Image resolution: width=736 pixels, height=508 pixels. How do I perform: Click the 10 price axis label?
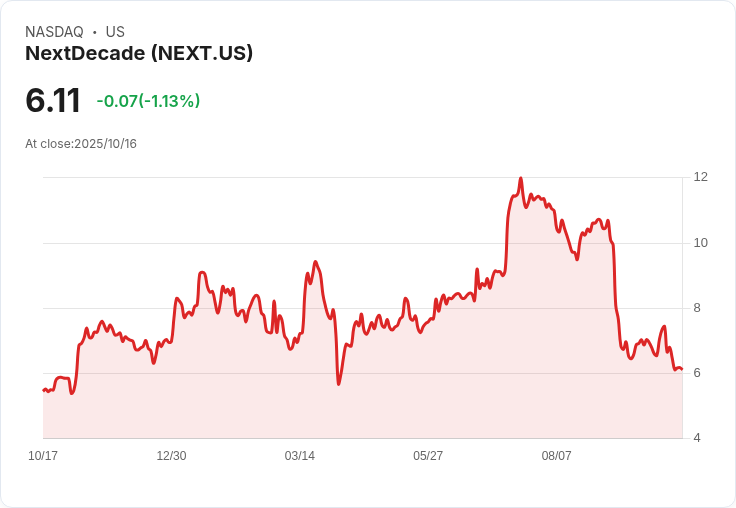[700, 243]
